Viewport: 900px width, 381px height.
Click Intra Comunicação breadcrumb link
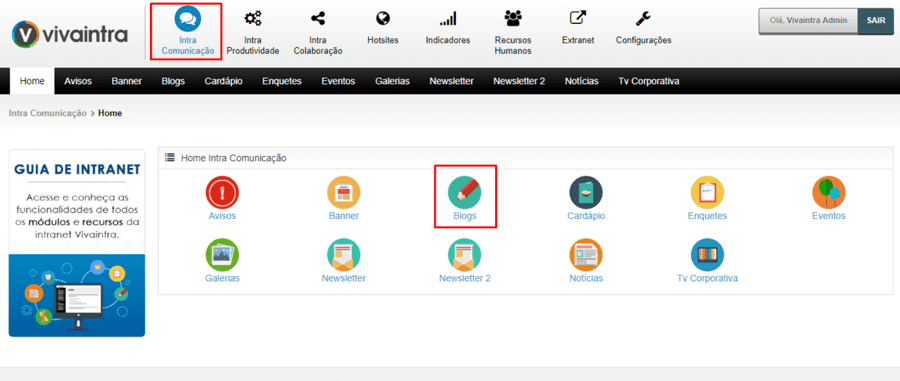tap(48, 113)
